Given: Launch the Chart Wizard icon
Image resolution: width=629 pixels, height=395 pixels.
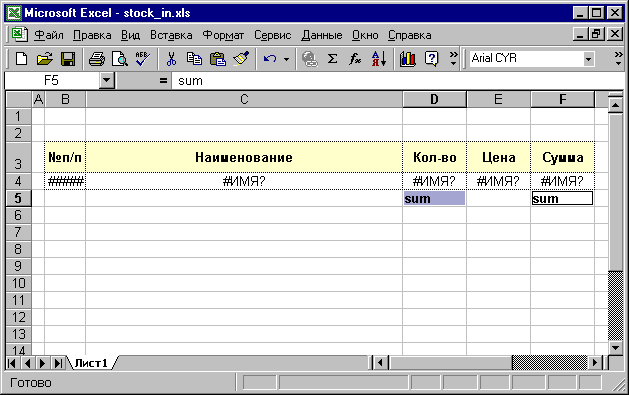Looking at the screenshot, I should coord(408,59).
